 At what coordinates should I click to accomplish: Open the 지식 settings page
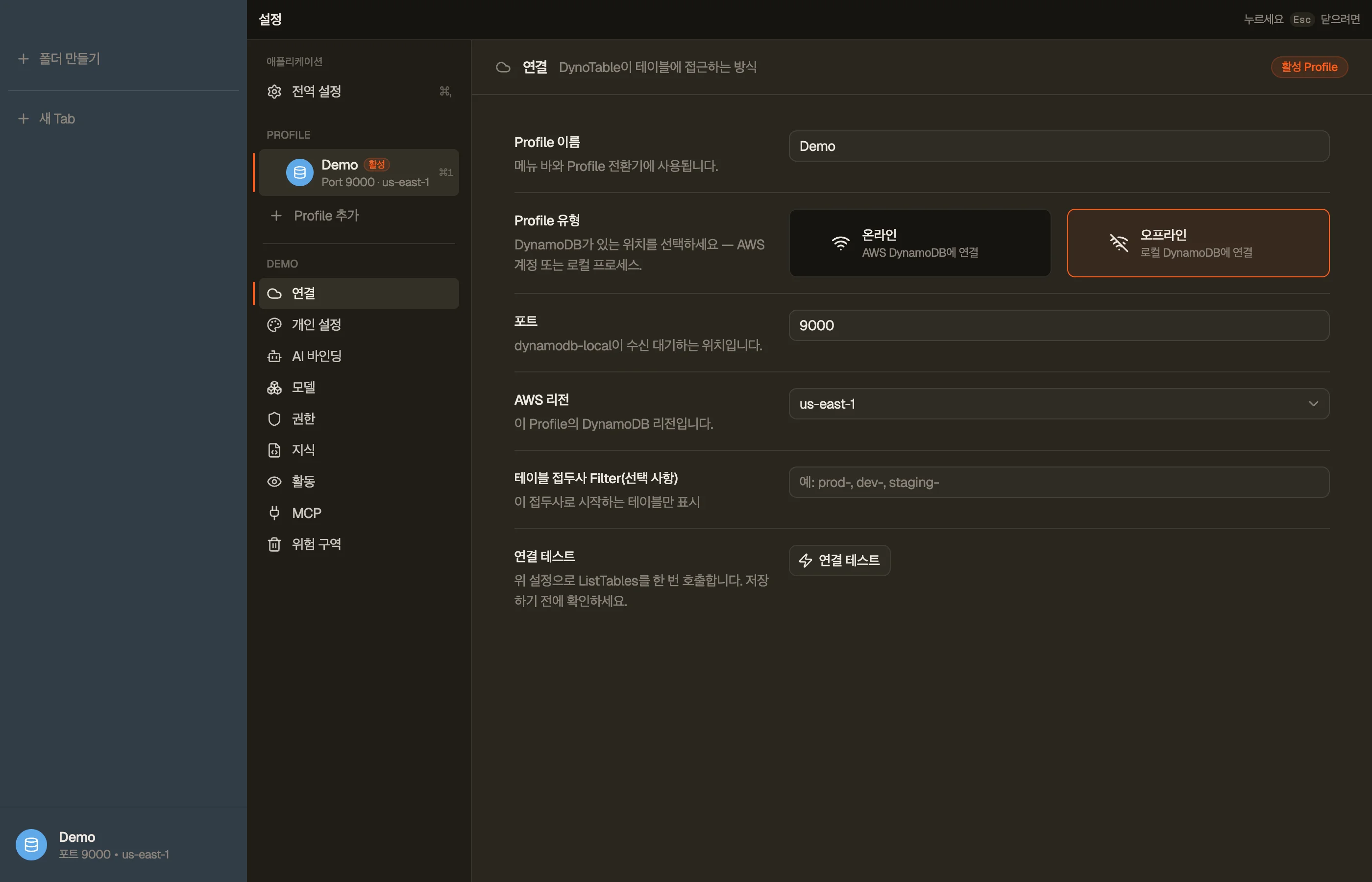tap(359, 450)
